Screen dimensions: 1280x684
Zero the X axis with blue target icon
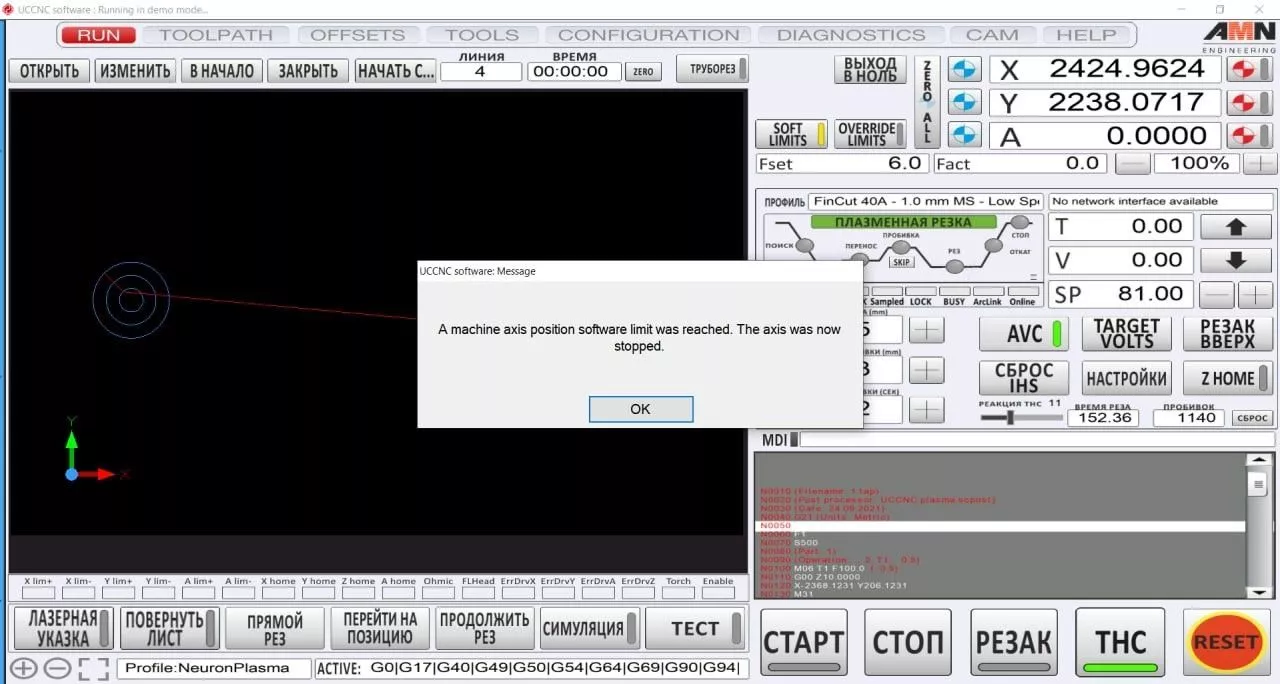963,69
